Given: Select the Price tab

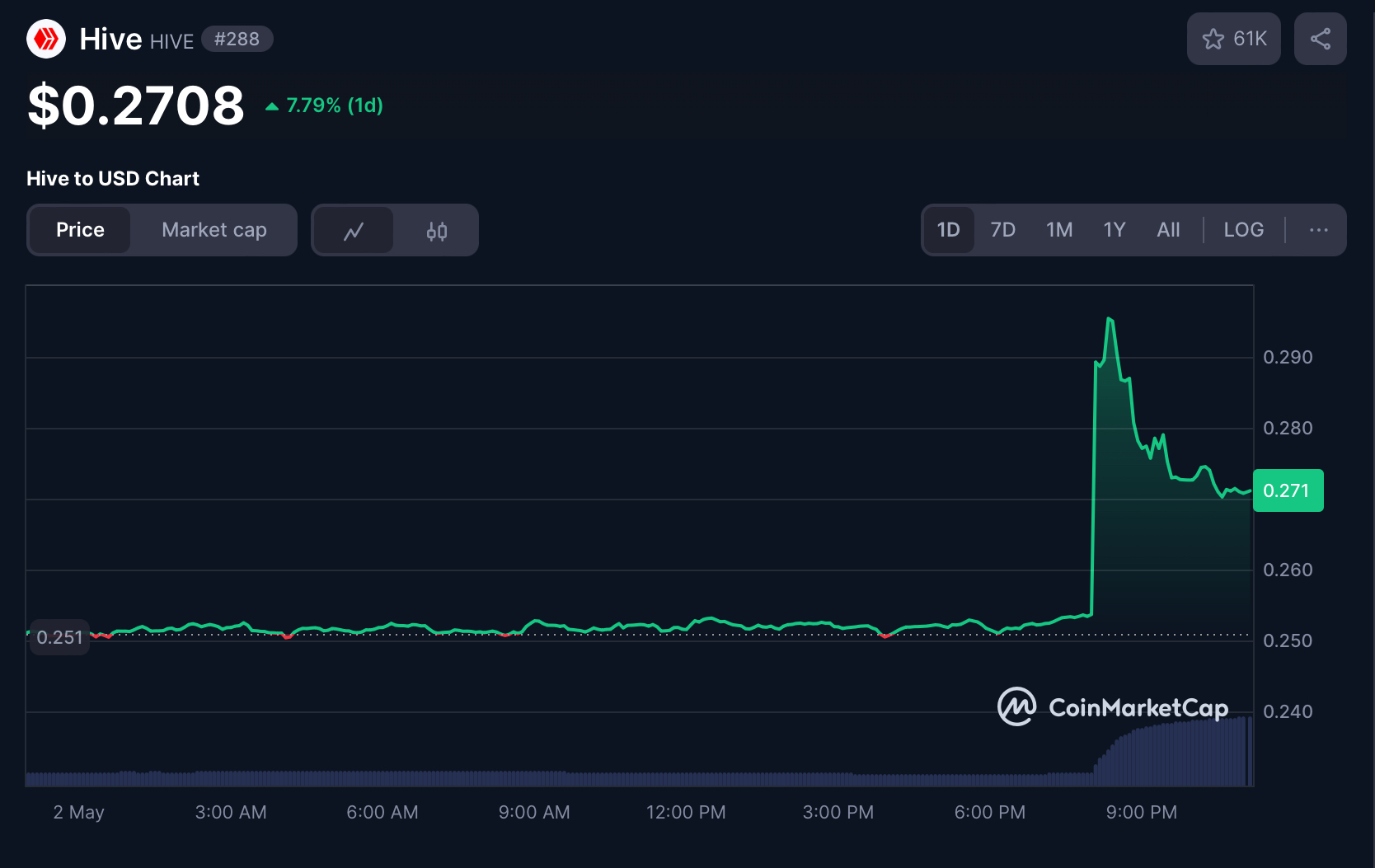Looking at the screenshot, I should 80,230.
